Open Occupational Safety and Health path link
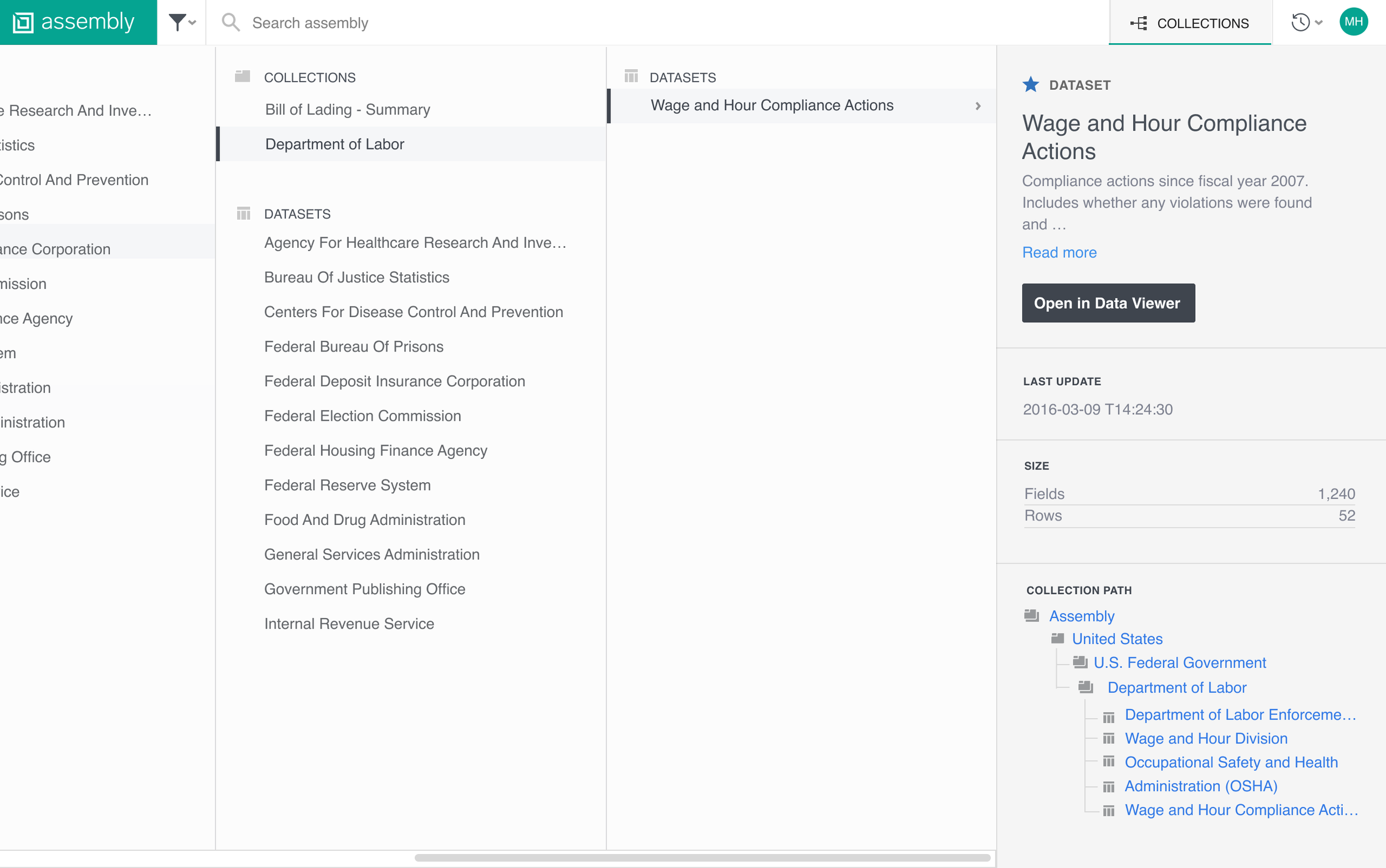This screenshot has height=868, width=1386. click(x=1231, y=762)
